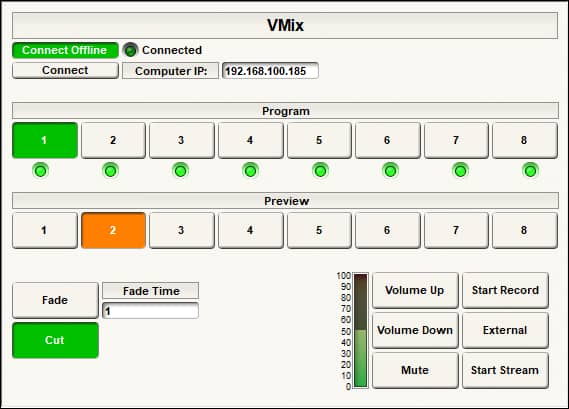Set Preview to input 3
This screenshot has height=409, width=569.
pos(181,230)
